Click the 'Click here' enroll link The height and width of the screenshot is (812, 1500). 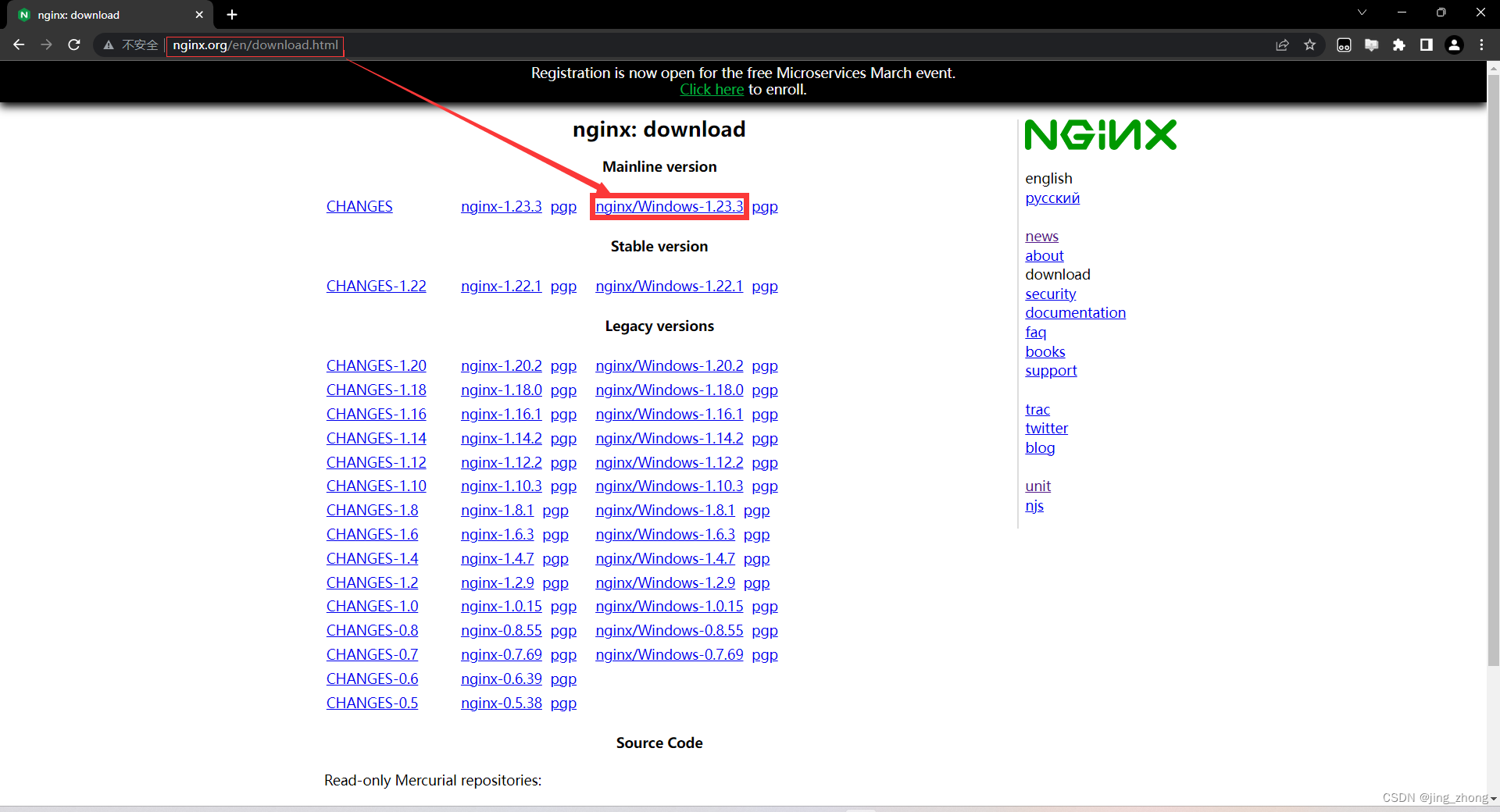(711, 90)
